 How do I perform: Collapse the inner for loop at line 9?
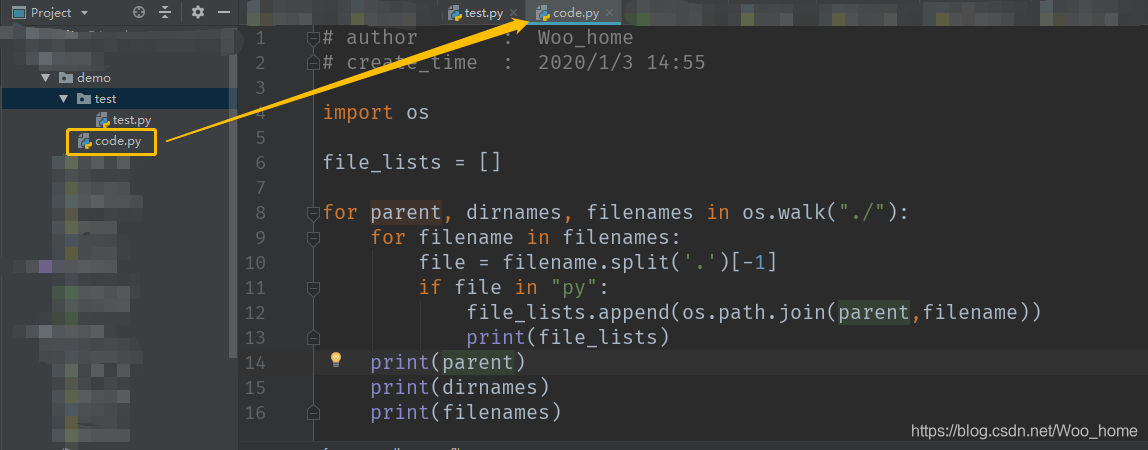313,238
